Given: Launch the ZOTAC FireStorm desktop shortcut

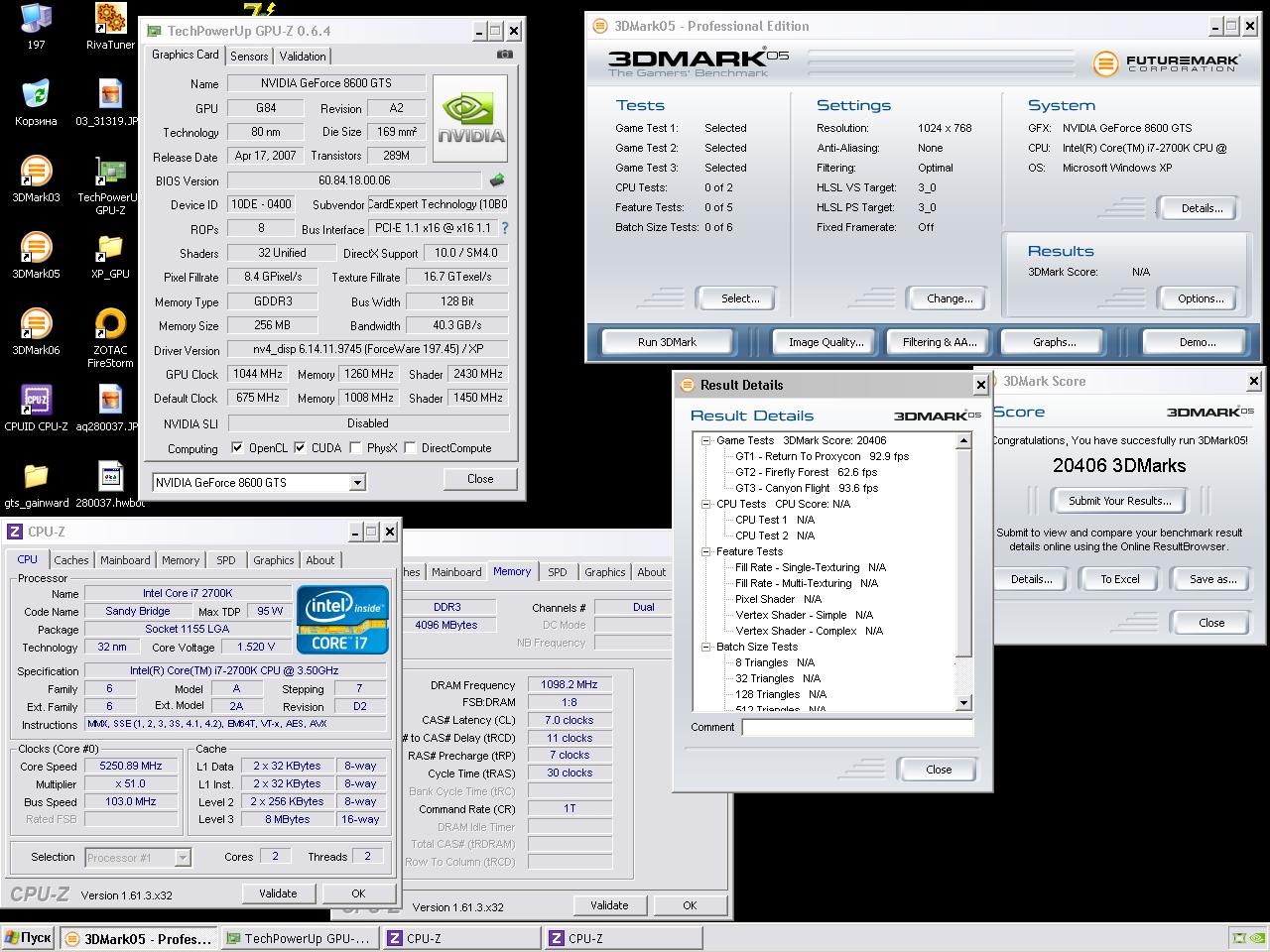Looking at the screenshot, I should click(x=110, y=338).
